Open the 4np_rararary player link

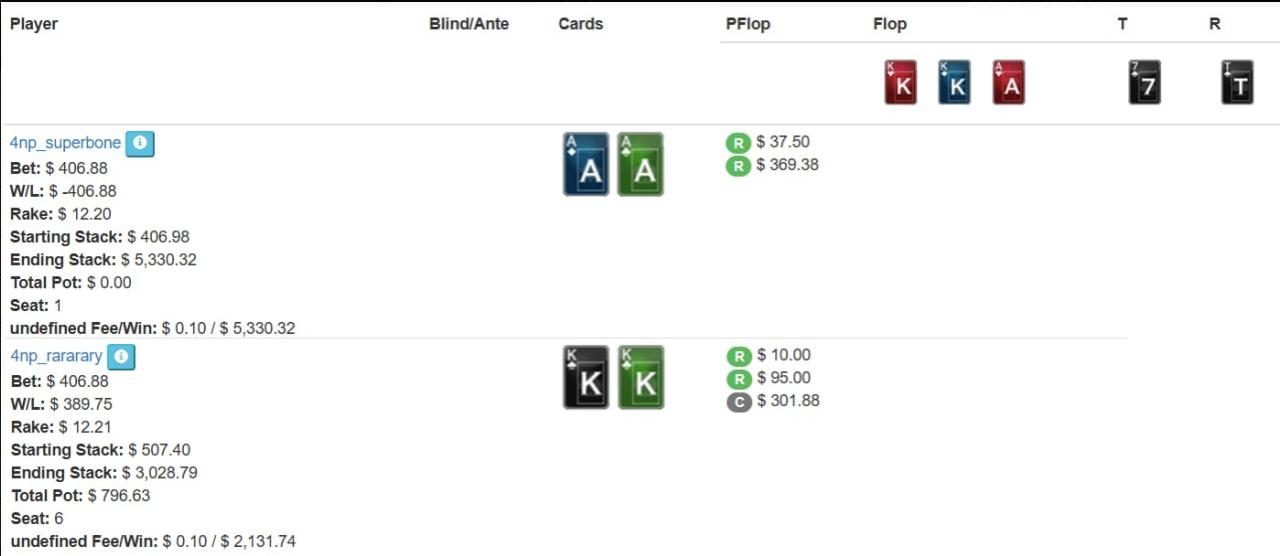(56, 356)
